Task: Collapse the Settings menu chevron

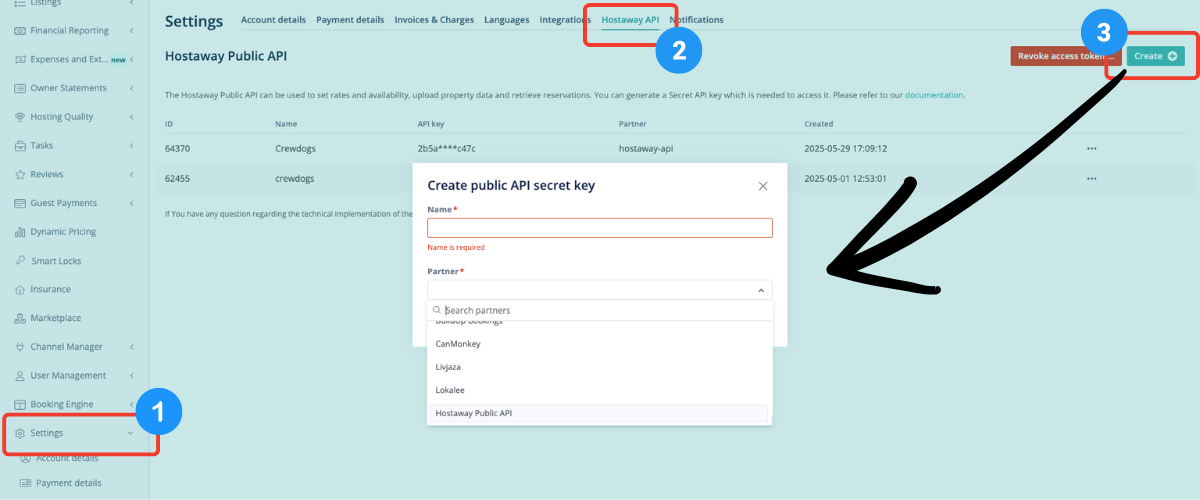Action: point(131,433)
